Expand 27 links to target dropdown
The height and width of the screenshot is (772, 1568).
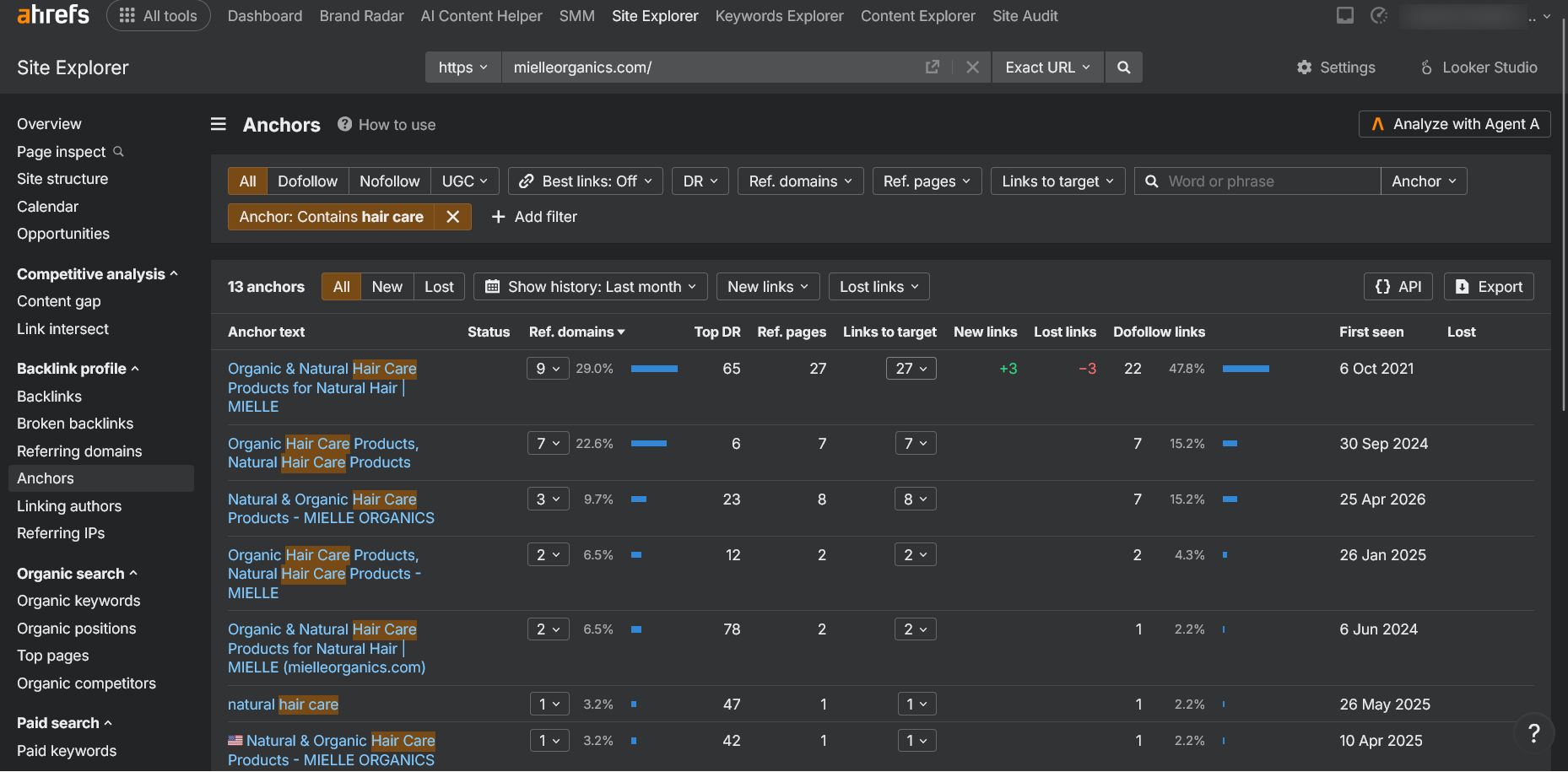(x=911, y=369)
